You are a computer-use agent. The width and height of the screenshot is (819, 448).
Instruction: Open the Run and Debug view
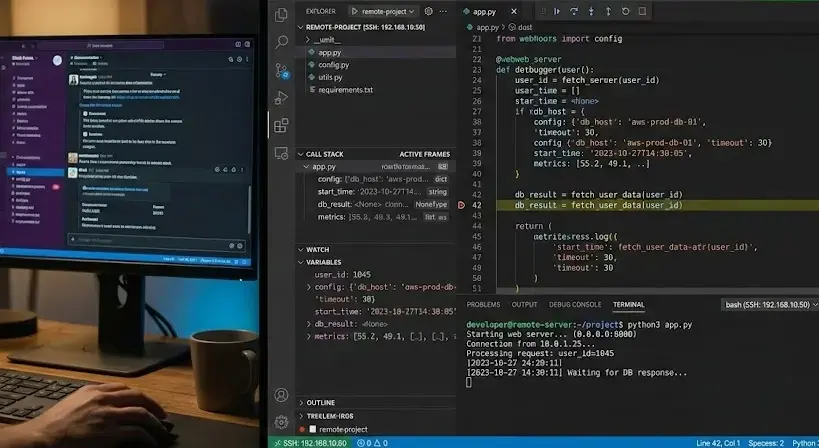coord(282,98)
